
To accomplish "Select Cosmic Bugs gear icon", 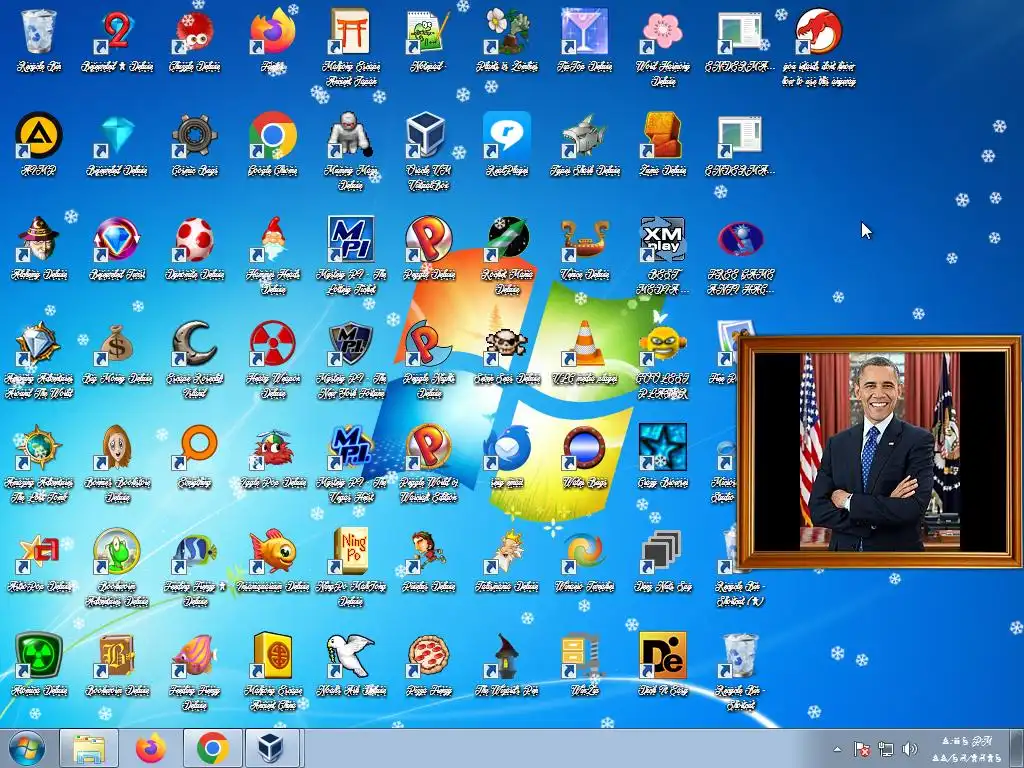I will [194, 135].
